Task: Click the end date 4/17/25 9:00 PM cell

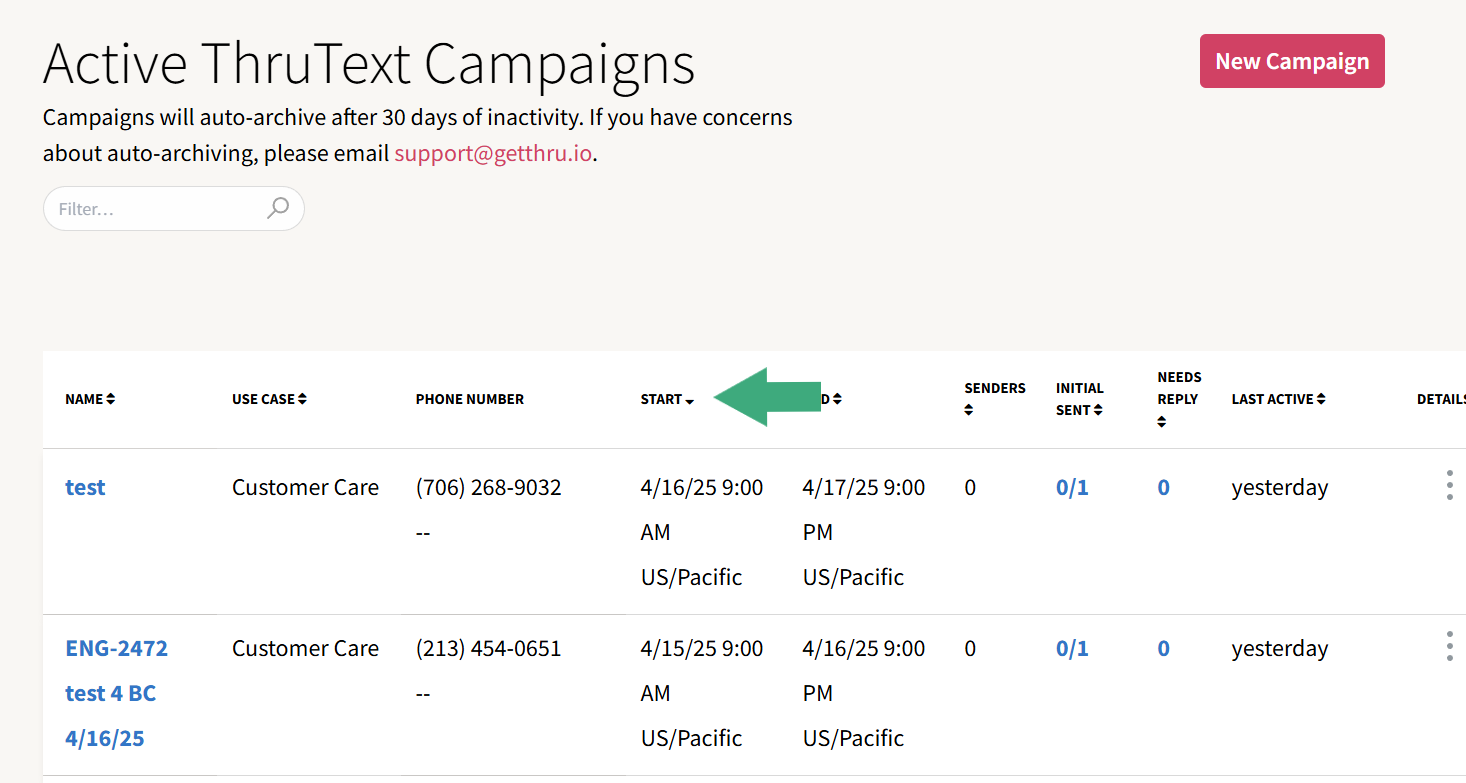Action: tap(864, 532)
